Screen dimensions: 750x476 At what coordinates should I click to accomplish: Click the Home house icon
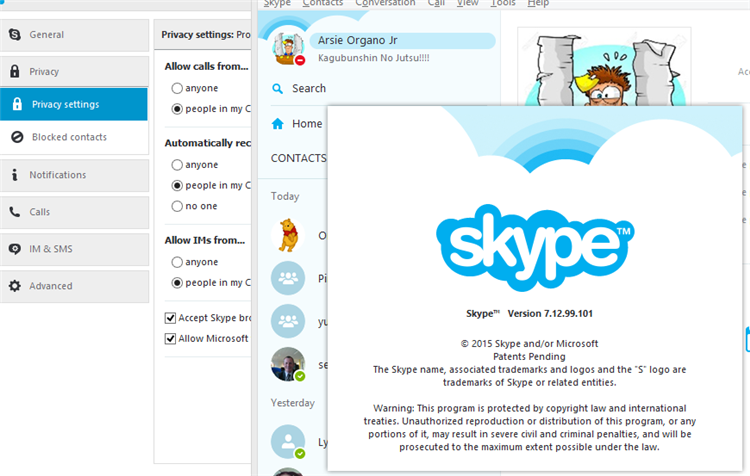click(x=277, y=124)
